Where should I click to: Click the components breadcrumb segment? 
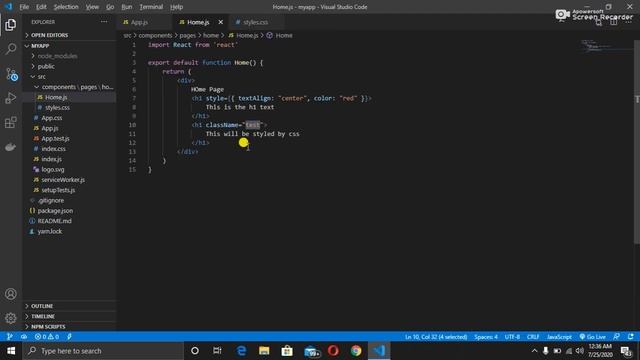click(155, 36)
